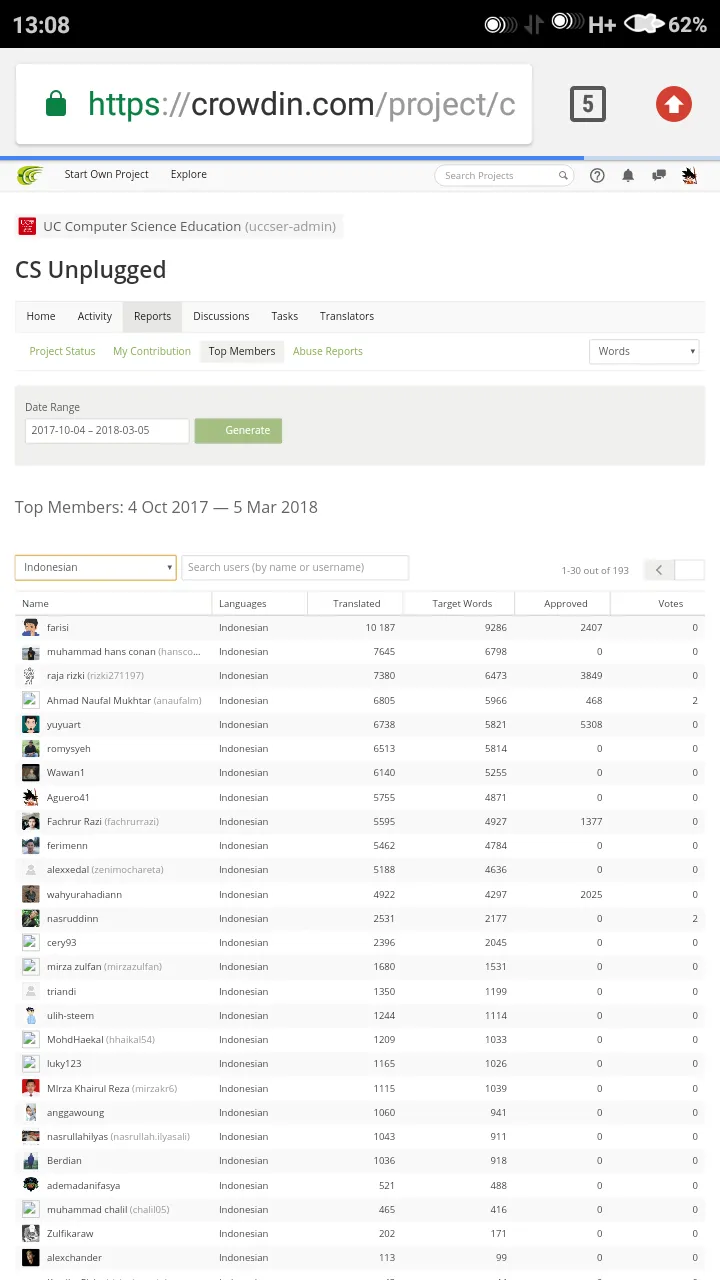Image resolution: width=720 pixels, height=1280 pixels.
Task: Tap the red upload arrow browser icon
Action: (674, 104)
